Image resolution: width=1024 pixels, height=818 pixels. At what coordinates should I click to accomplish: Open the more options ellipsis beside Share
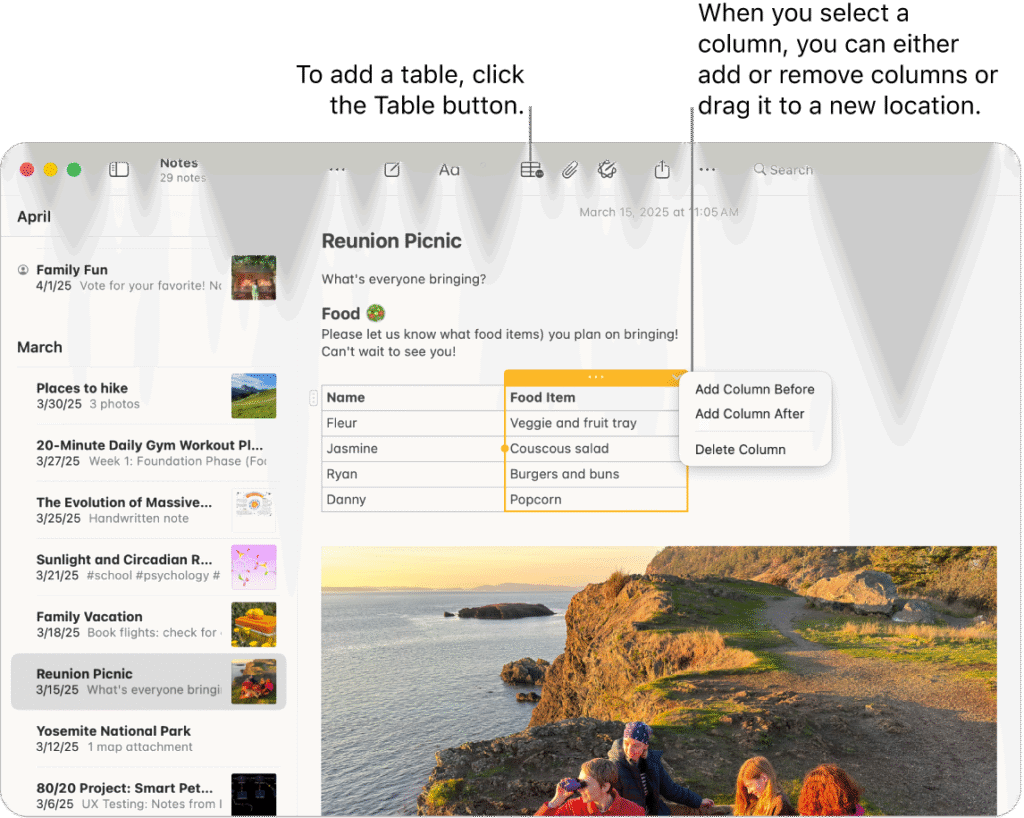[x=707, y=170]
